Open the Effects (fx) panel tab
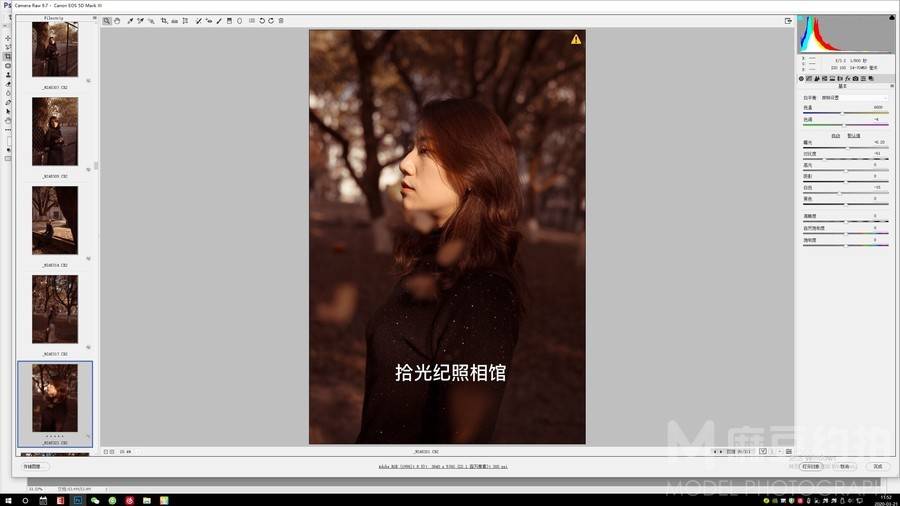Screen dimensions: 900x506 pos(848,79)
